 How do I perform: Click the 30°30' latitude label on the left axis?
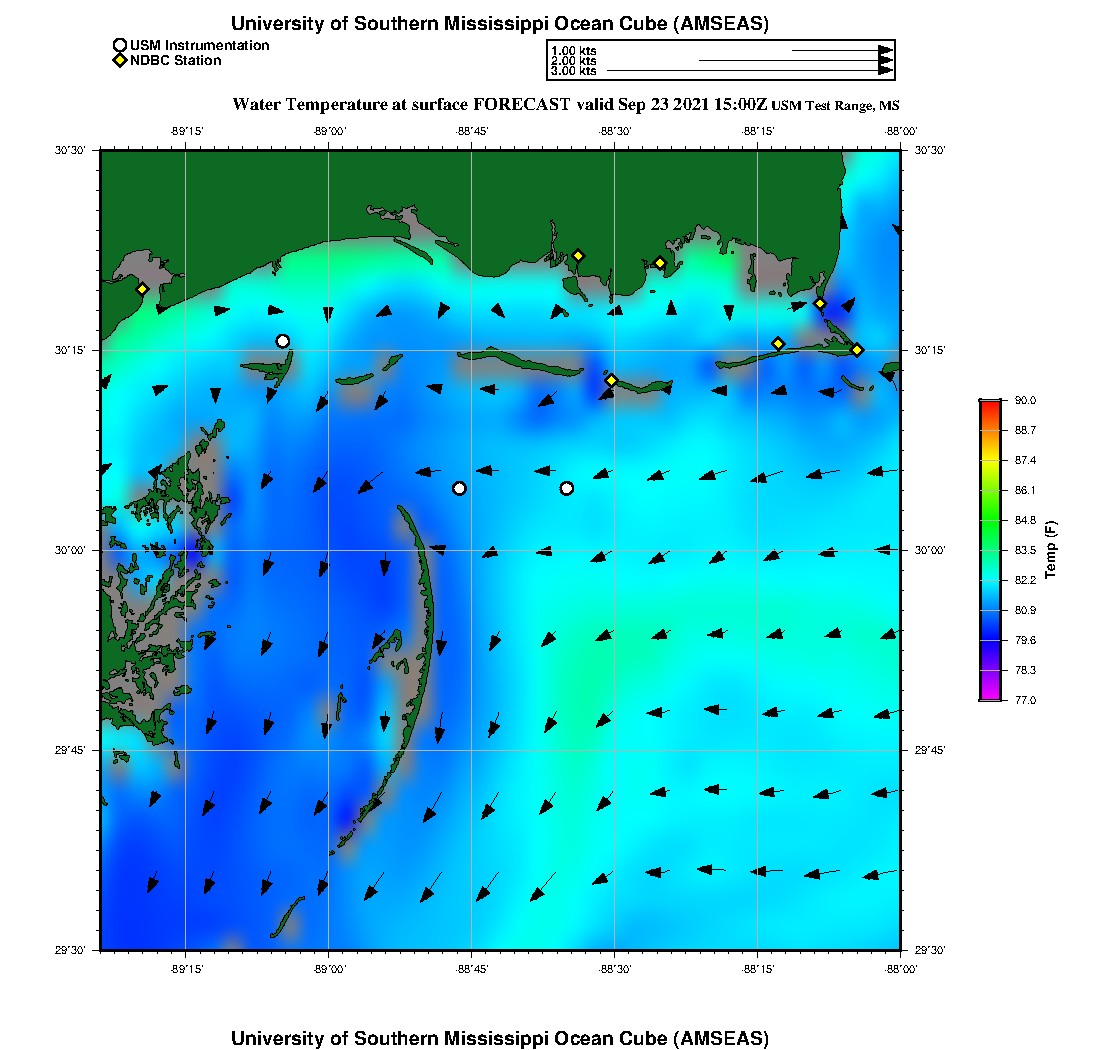point(70,150)
